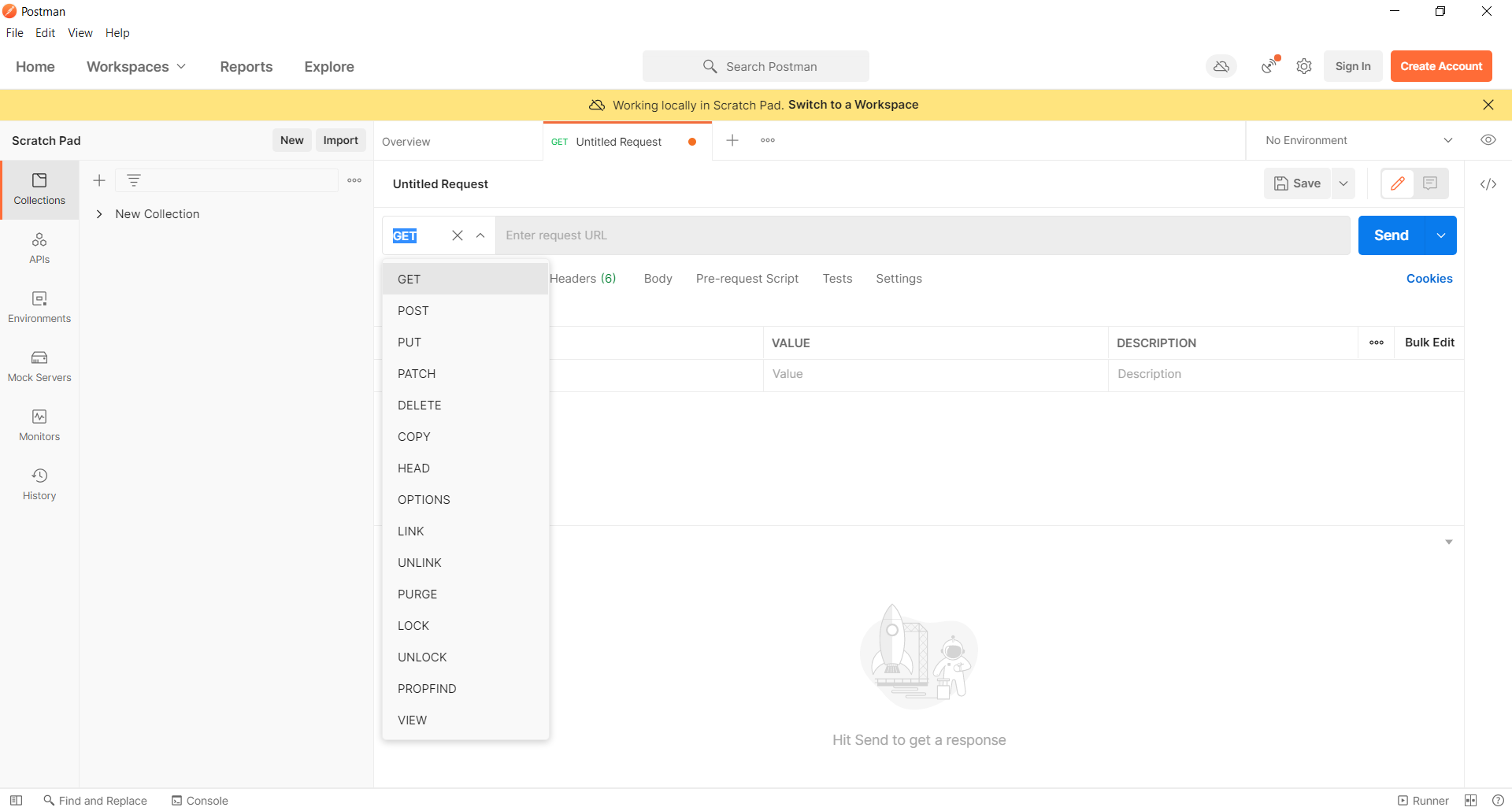
Task: Click the offline cloud sync icon
Action: (1221, 67)
